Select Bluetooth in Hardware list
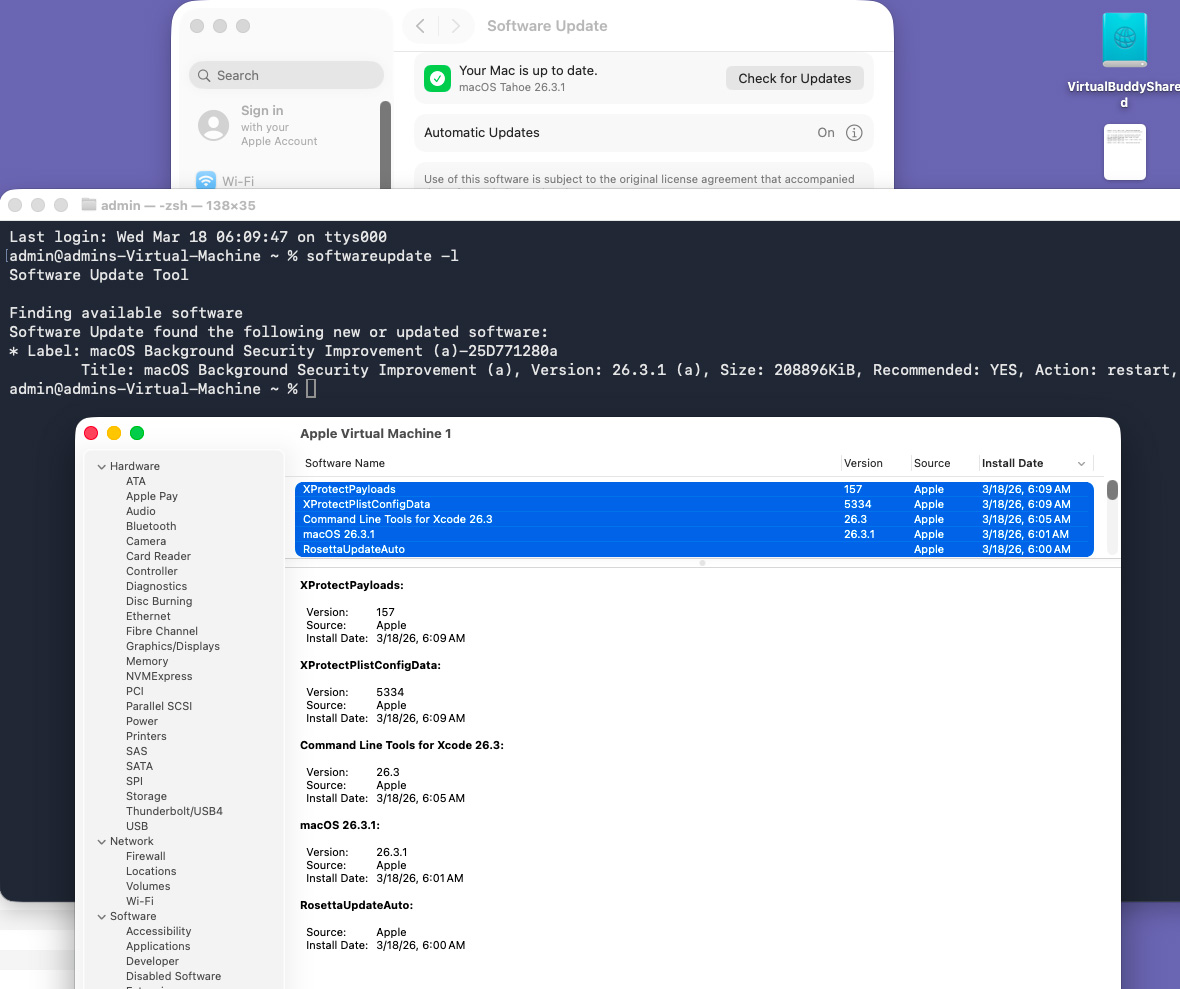 151,527
